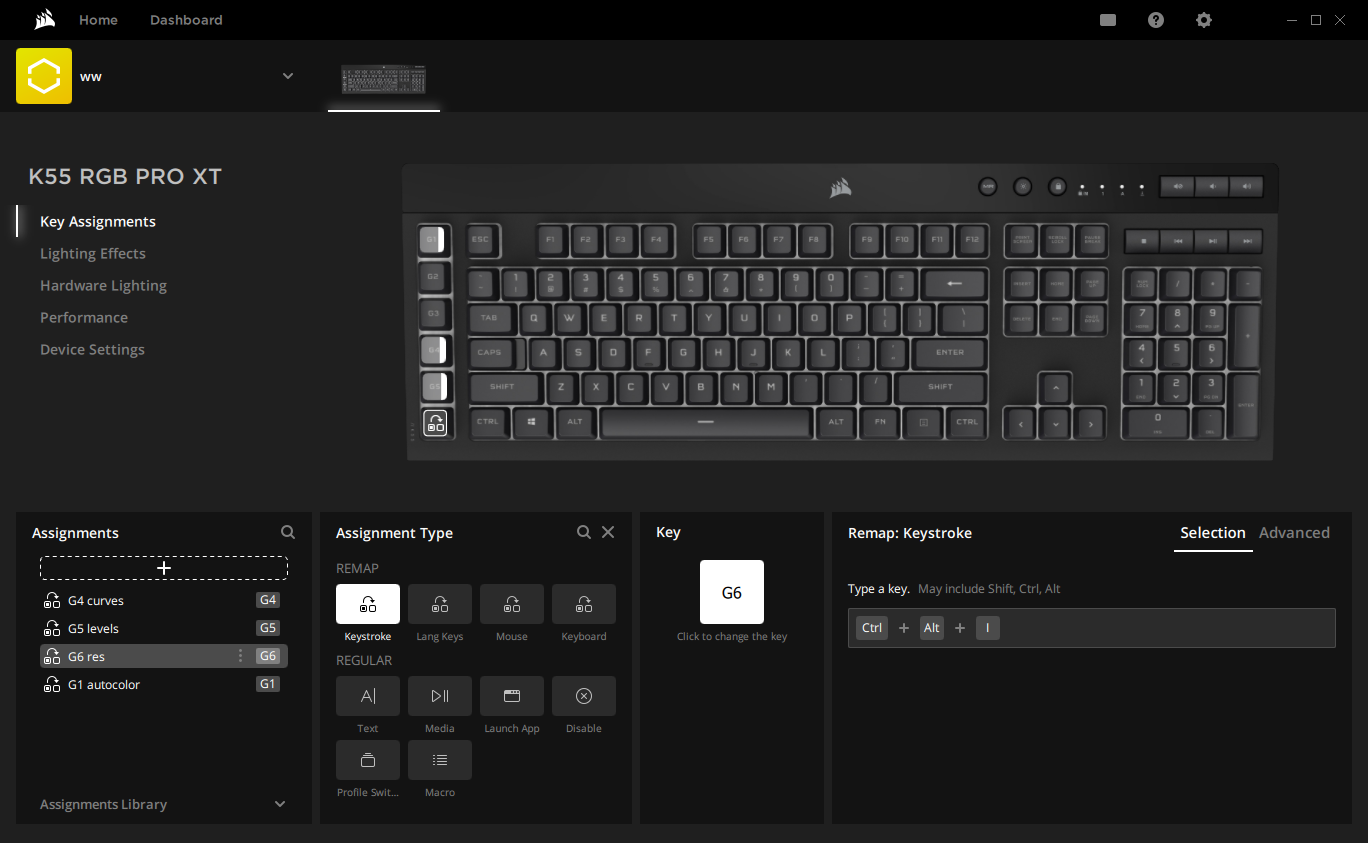
Task: Choose the Lang Keys remap type
Action: point(440,604)
